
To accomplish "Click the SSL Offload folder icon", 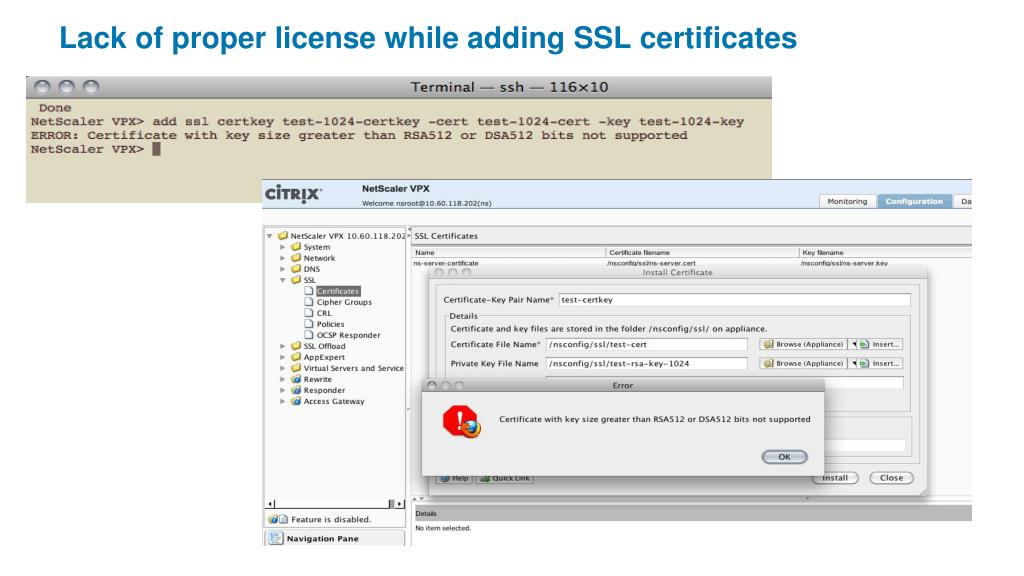I will [295, 346].
